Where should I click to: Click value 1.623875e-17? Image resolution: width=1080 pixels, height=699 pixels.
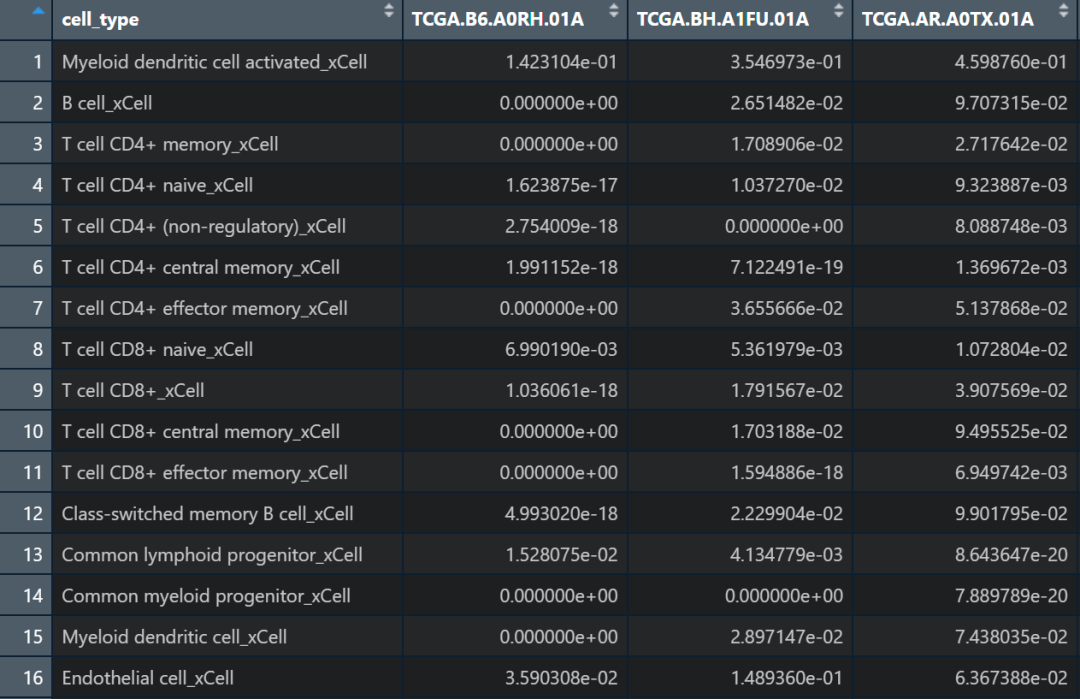561,185
